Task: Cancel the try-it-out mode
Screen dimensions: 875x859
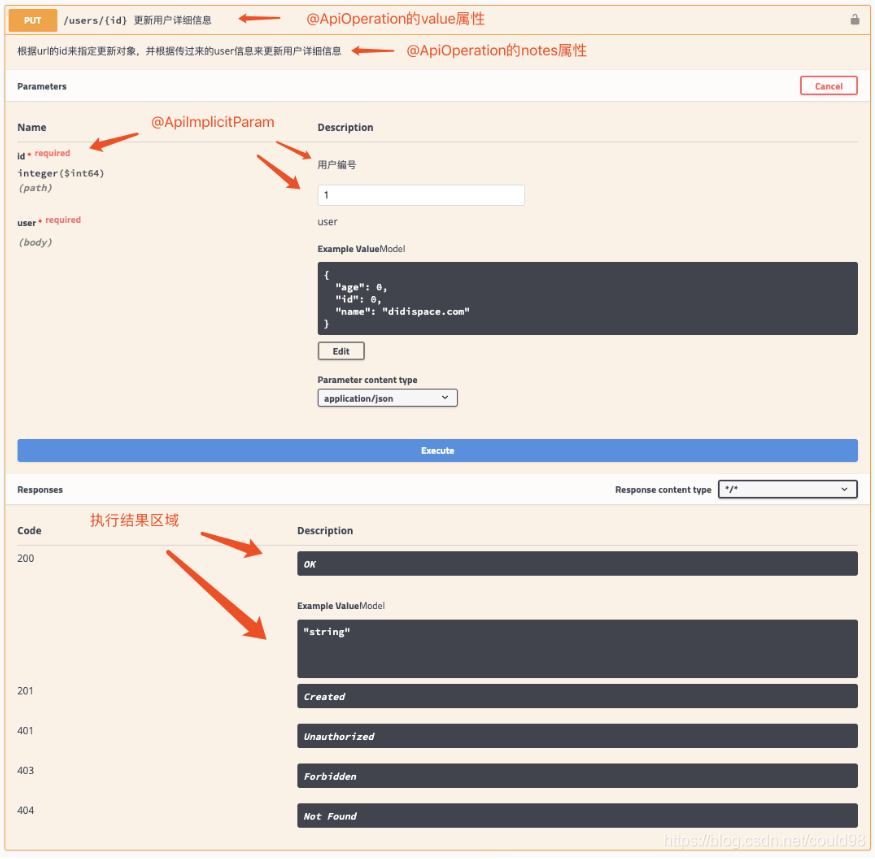Action: pos(828,86)
